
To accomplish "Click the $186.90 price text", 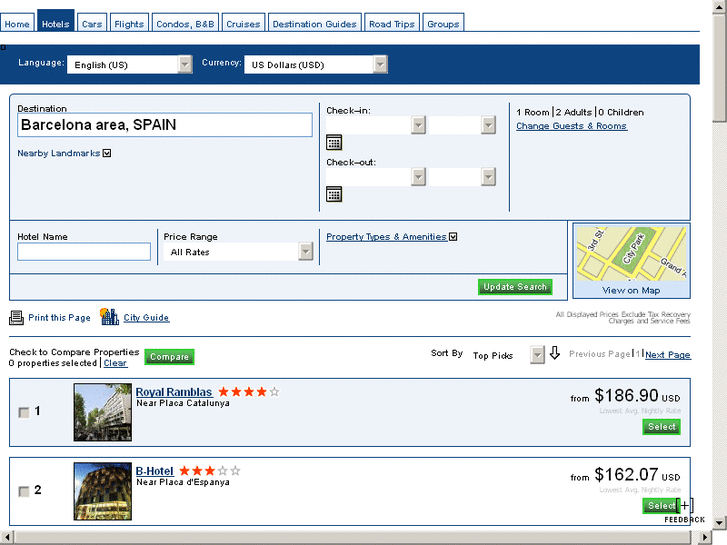I will (626, 396).
